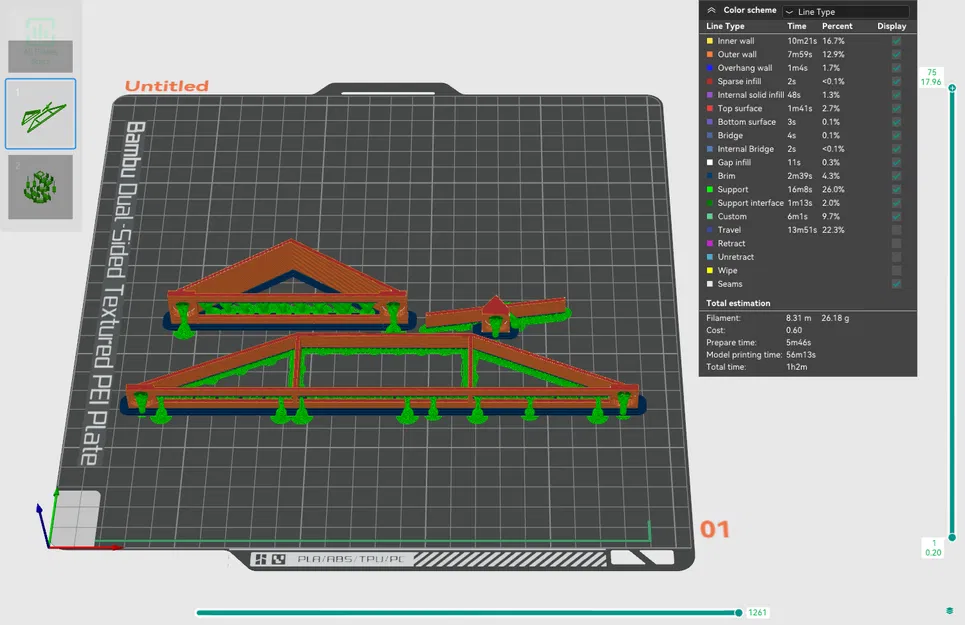Toggle Custom display checkbox
965x625 pixels.
click(x=897, y=217)
